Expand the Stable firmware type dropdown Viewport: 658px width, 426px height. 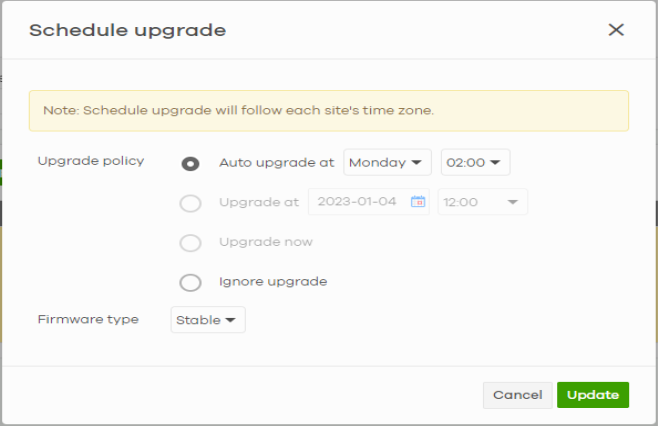click(208, 320)
